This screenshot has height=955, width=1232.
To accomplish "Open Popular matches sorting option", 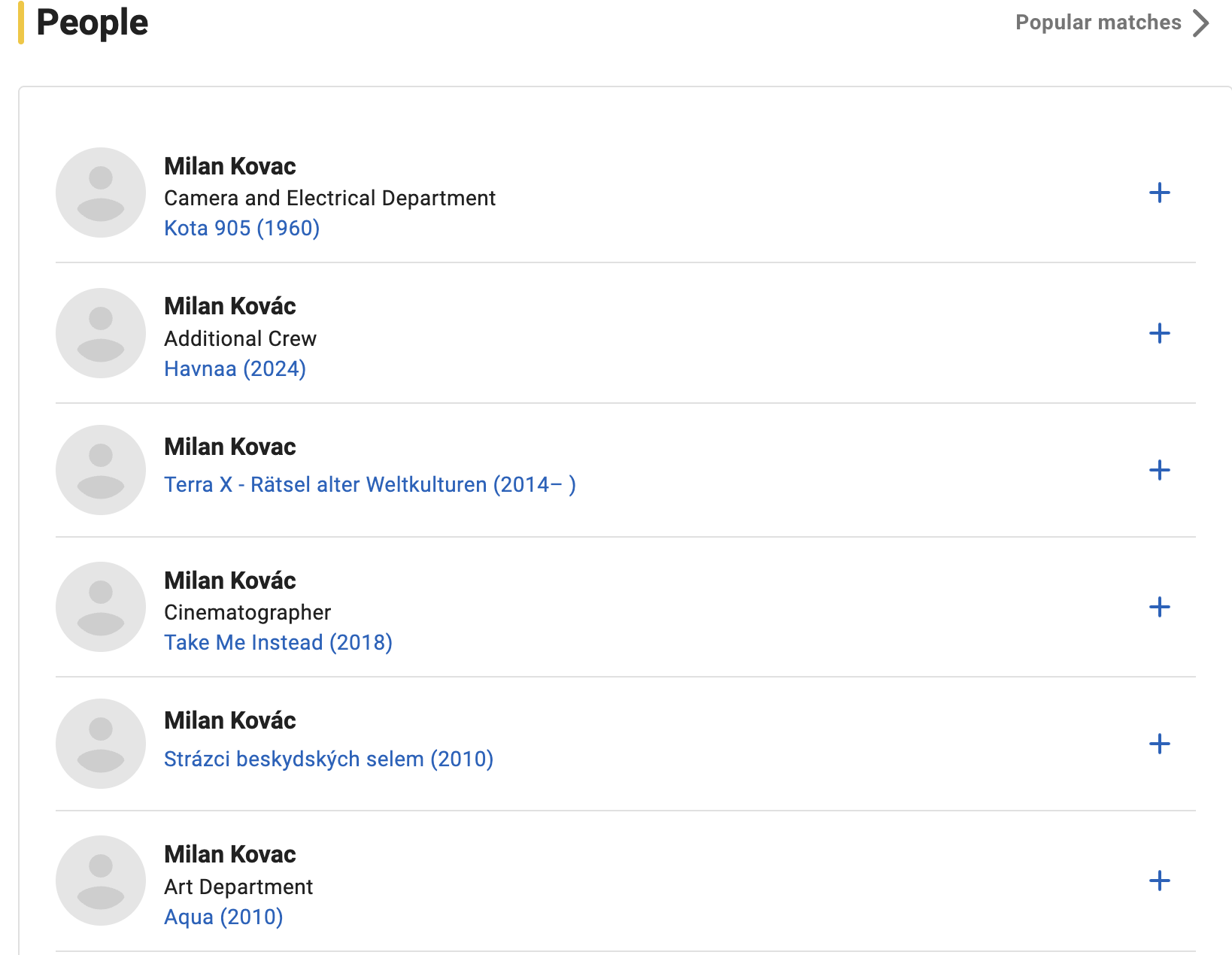I will click(1097, 23).
